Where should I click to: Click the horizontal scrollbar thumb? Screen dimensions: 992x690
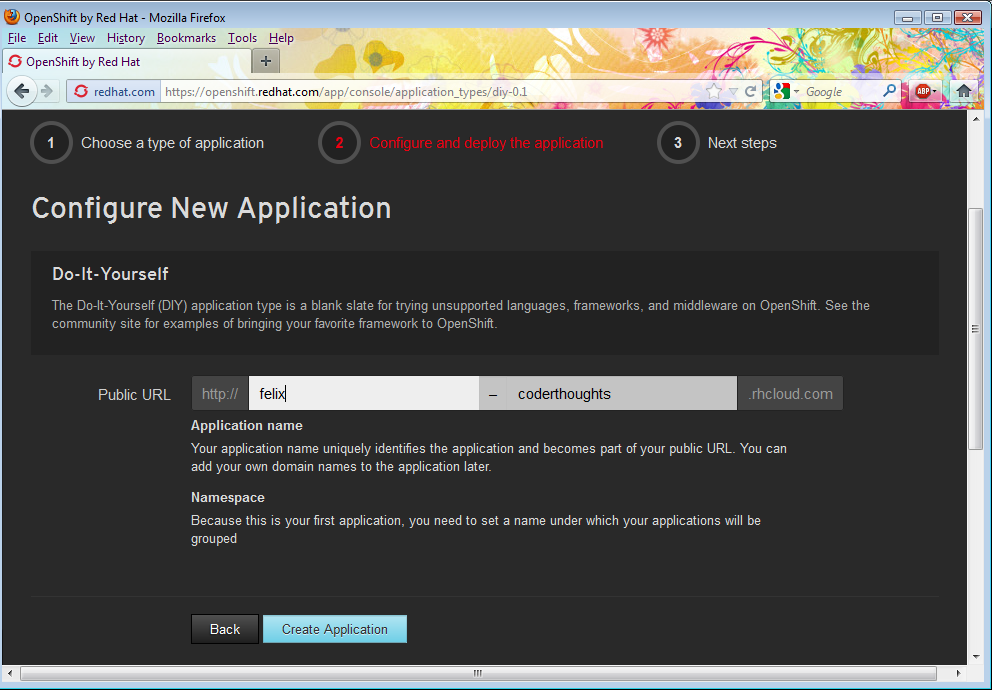[x=478, y=674]
